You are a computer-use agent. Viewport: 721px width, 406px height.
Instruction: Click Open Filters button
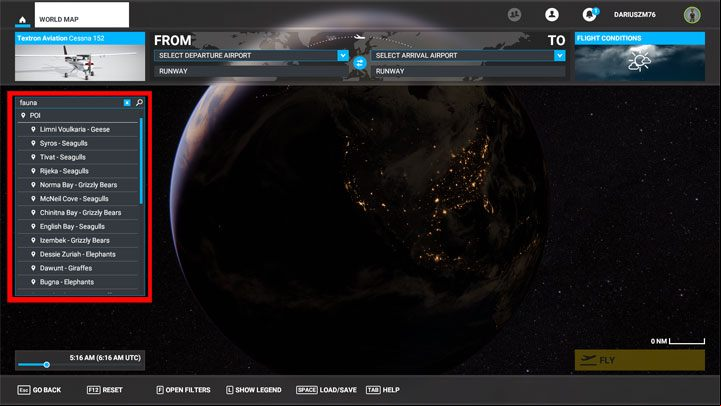pyautogui.click(x=183, y=390)
